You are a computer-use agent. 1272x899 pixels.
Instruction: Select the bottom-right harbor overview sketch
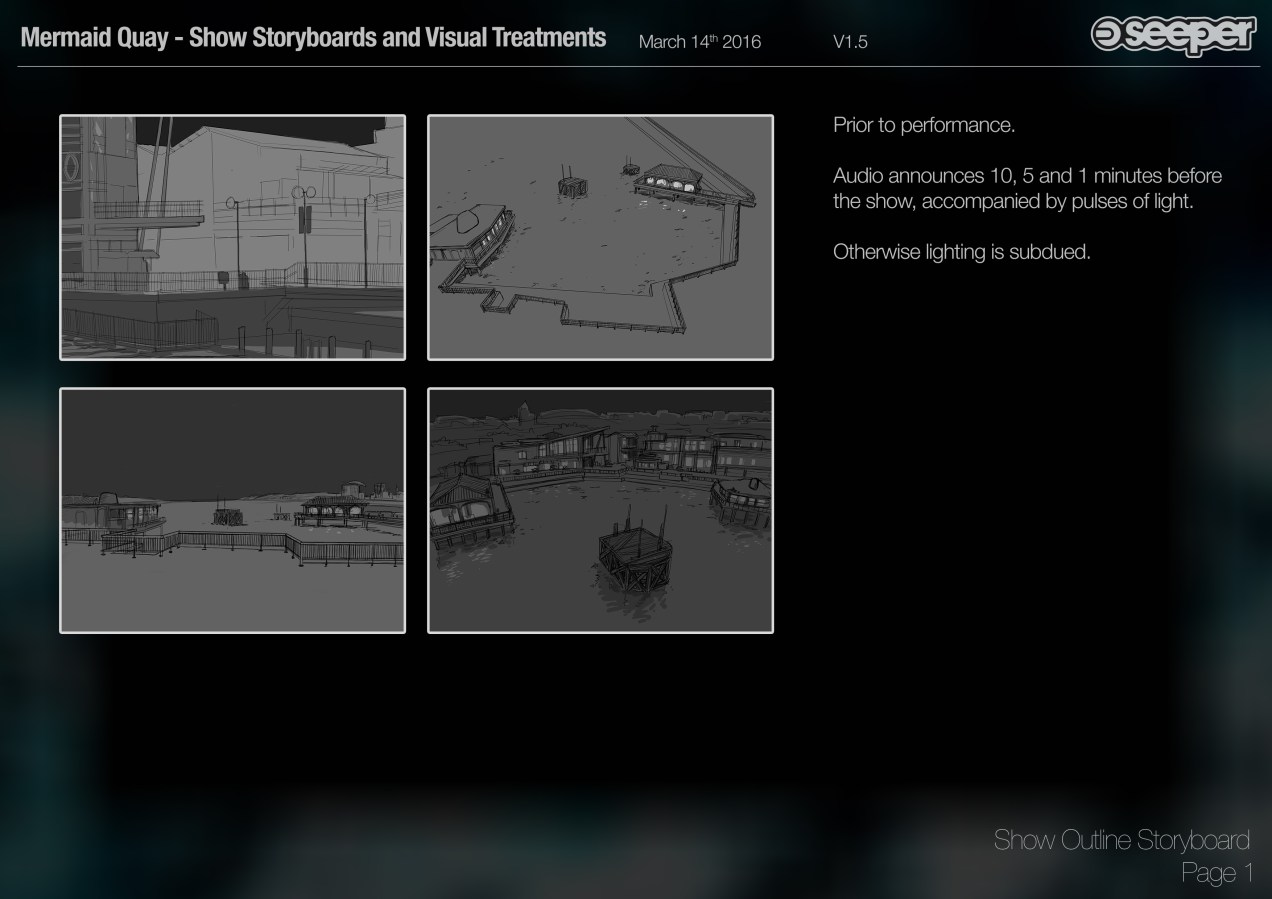(x=600, y=510)
